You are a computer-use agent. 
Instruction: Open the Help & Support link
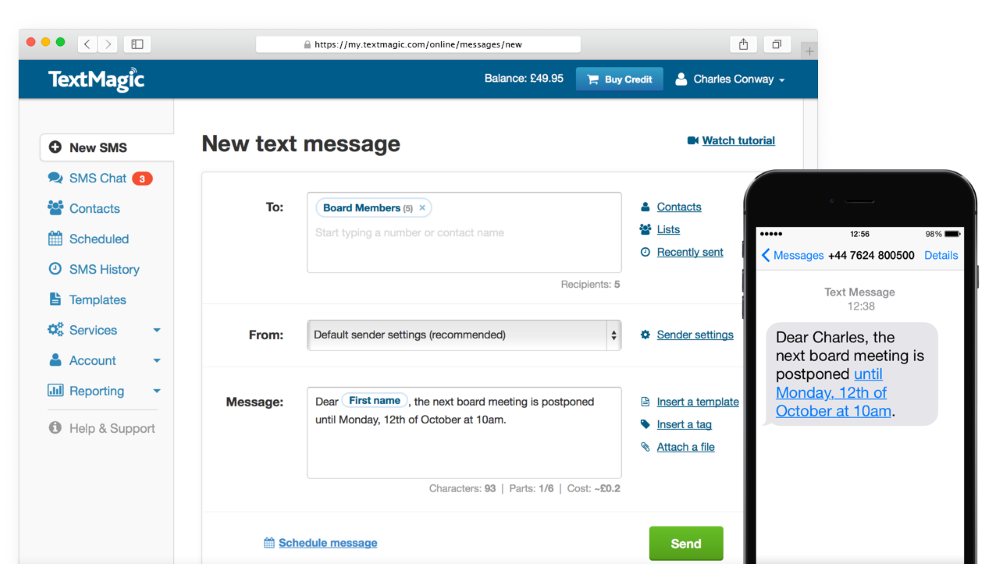(112, 429)
